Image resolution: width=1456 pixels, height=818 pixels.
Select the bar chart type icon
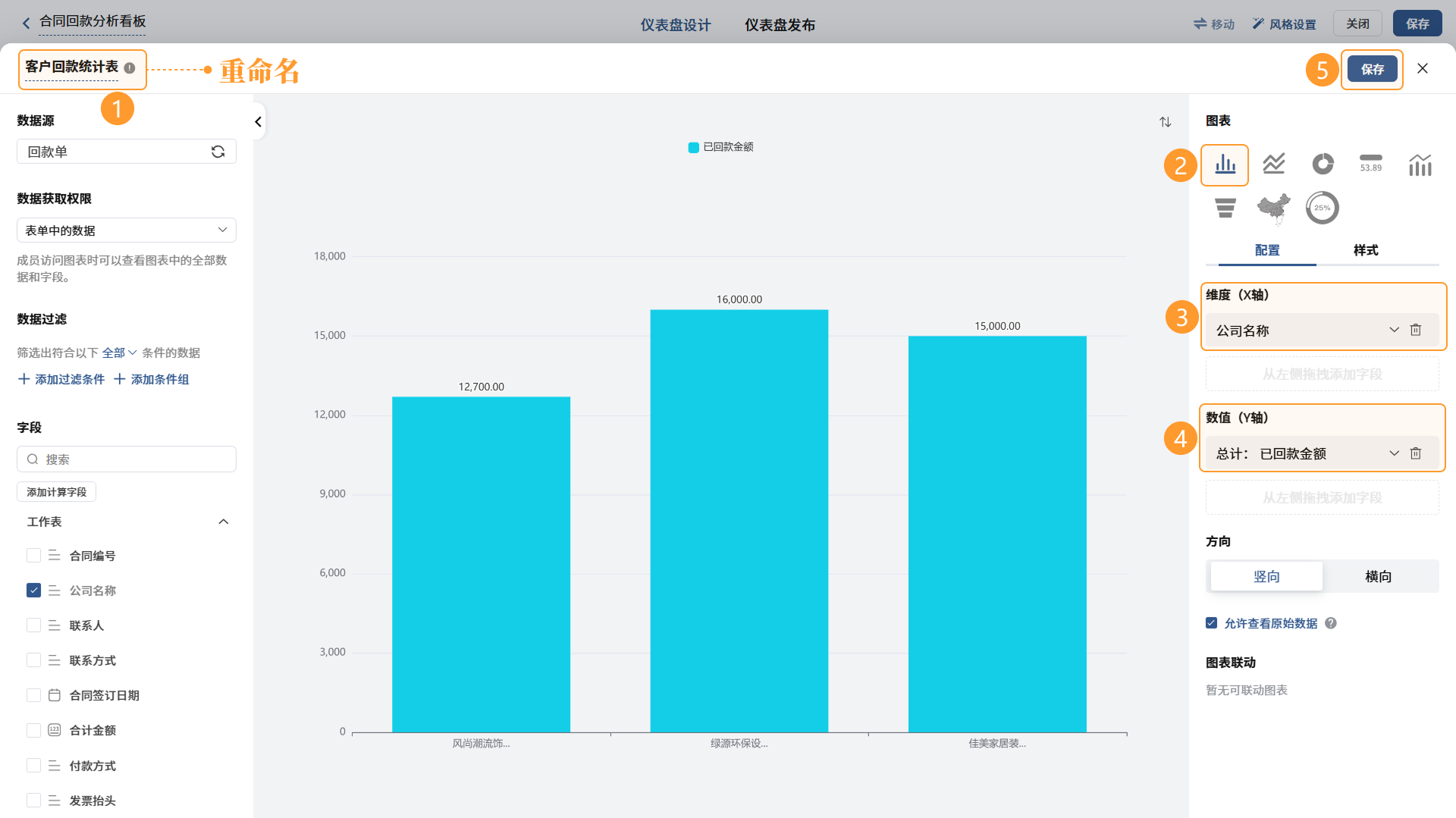tap(1225, 165)
